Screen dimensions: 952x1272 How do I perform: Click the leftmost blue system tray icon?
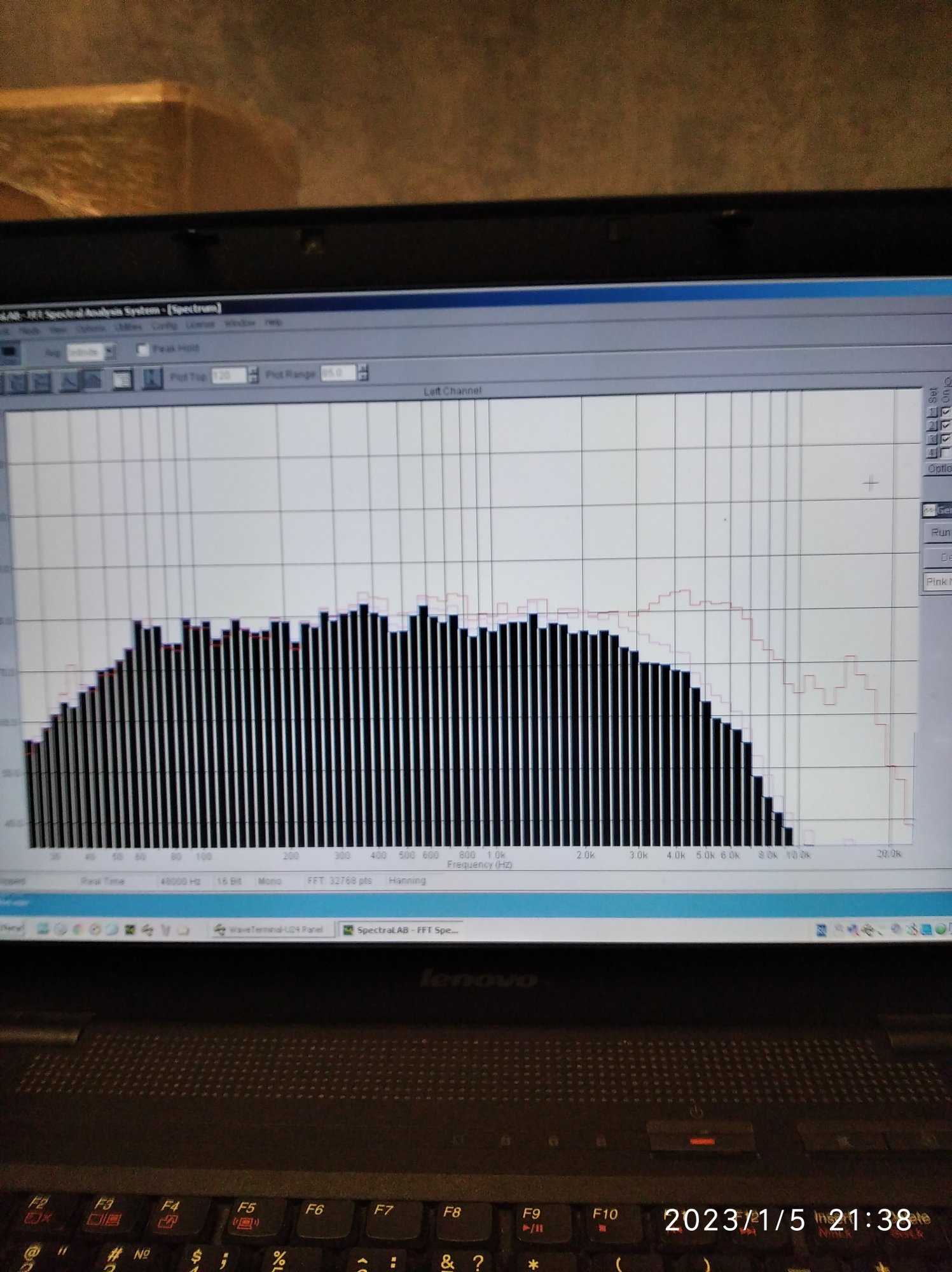tap(821, 930)
